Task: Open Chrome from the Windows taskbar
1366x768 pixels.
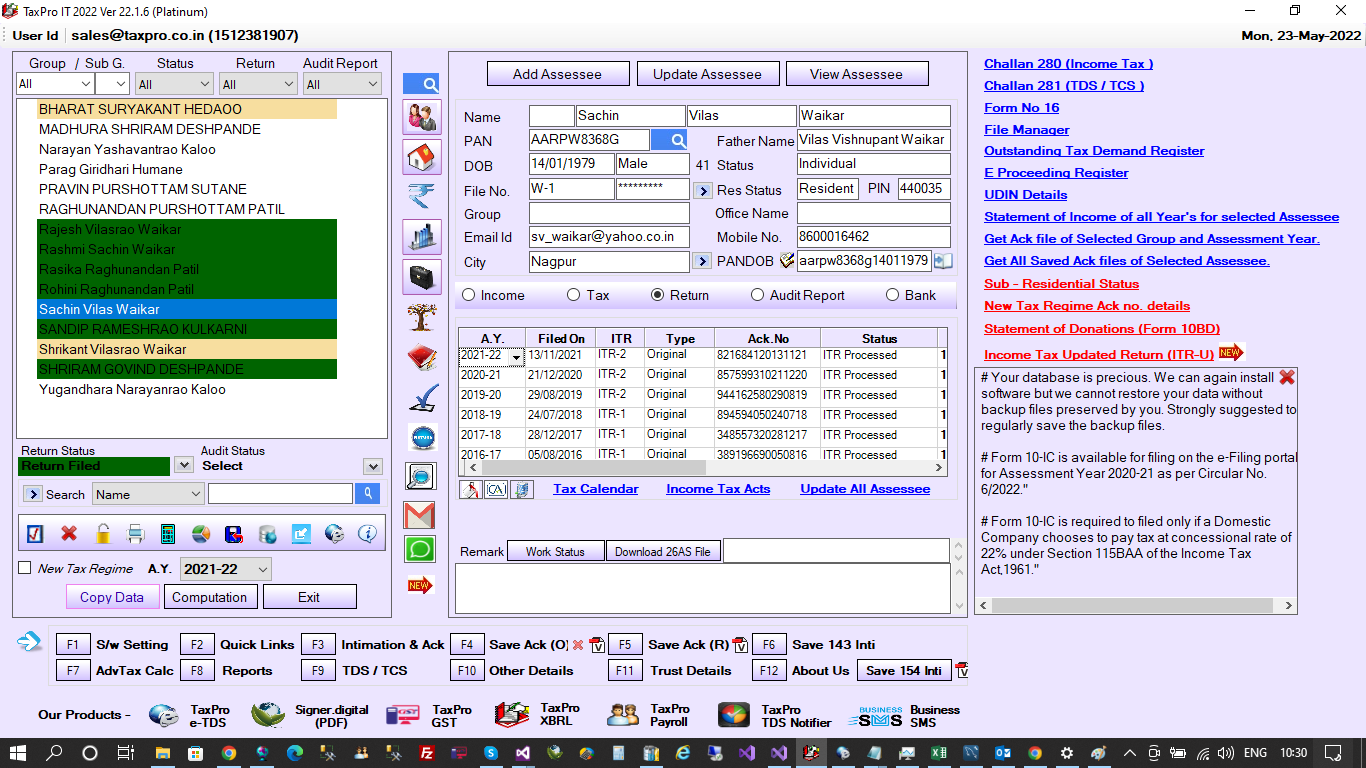Action: pyautogui.click(x=229, y=753)
